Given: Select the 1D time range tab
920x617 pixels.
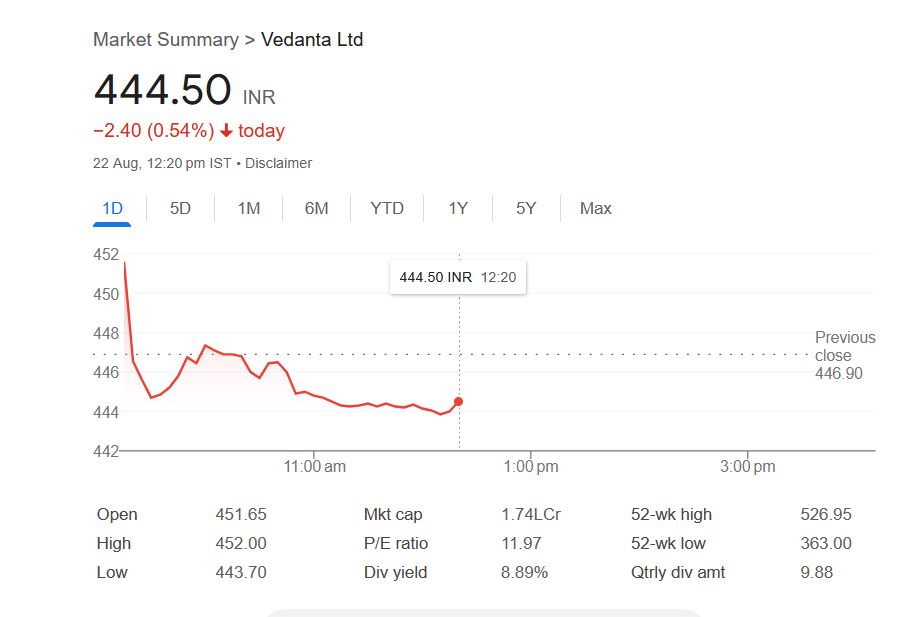Looking at the screenshot, I should click(112, 208).
